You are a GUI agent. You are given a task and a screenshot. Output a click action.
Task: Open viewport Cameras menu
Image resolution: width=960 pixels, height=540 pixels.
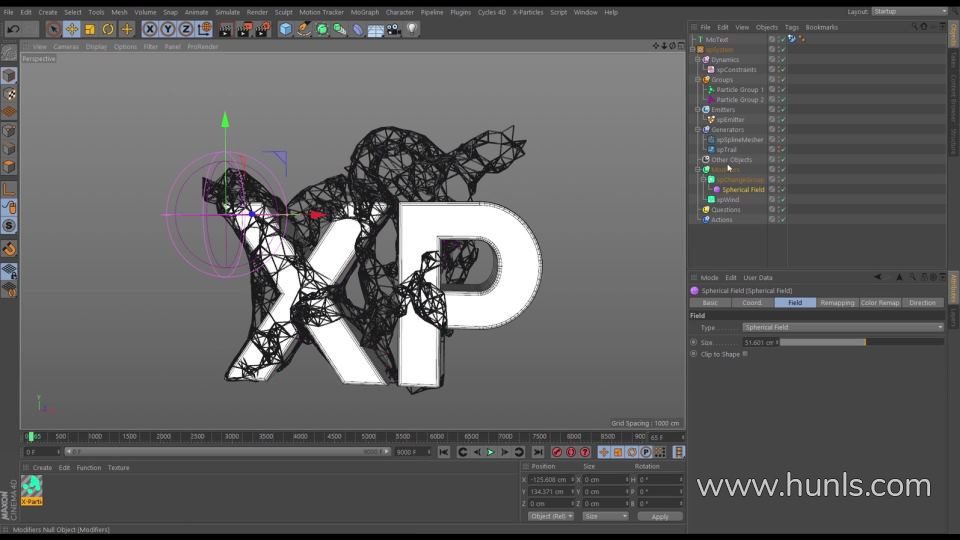point(66,47)
